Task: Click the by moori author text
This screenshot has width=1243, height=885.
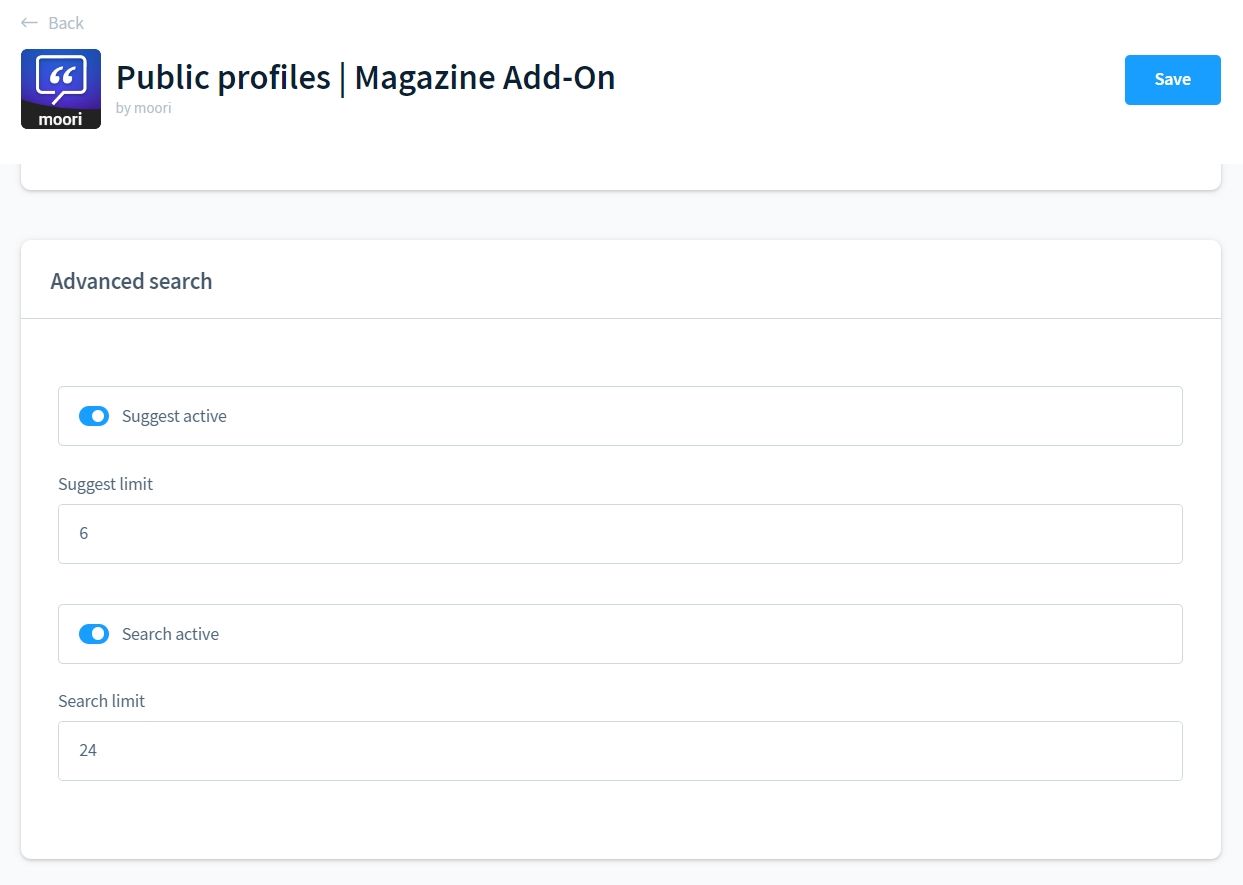Action: pyautogui.click(x=143, y=108)
